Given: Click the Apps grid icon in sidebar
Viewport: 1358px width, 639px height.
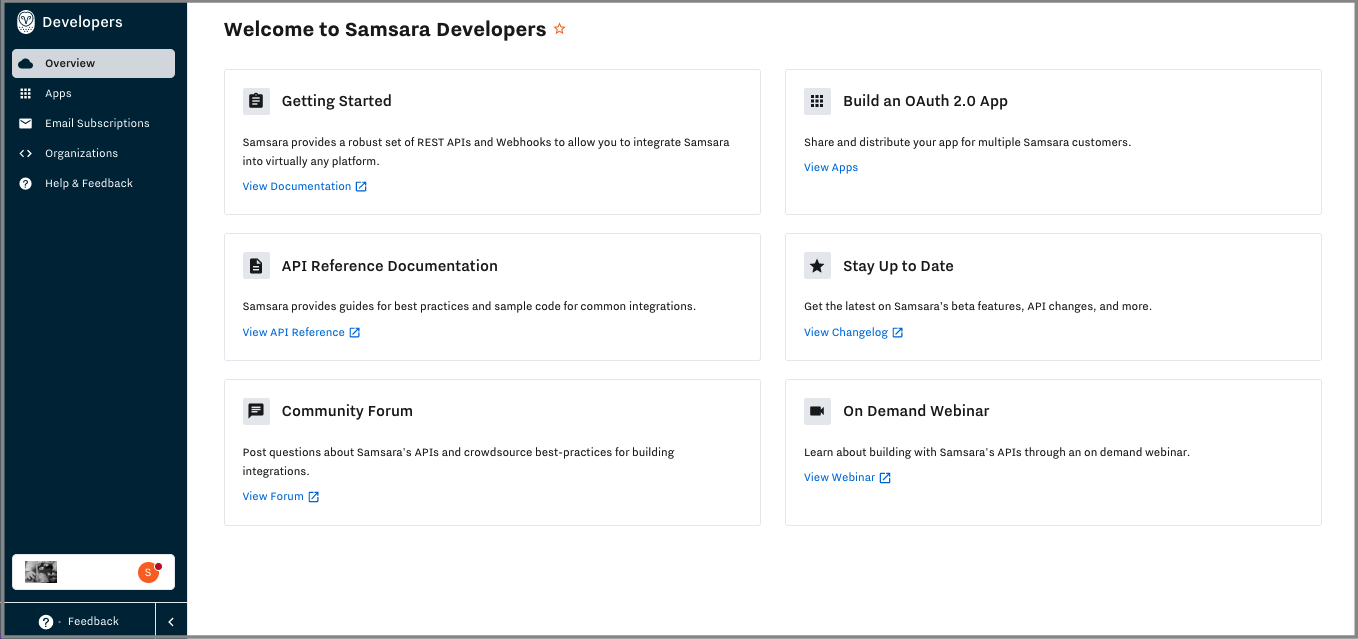Looking at the screenshot, I should [x=26, y=93].
